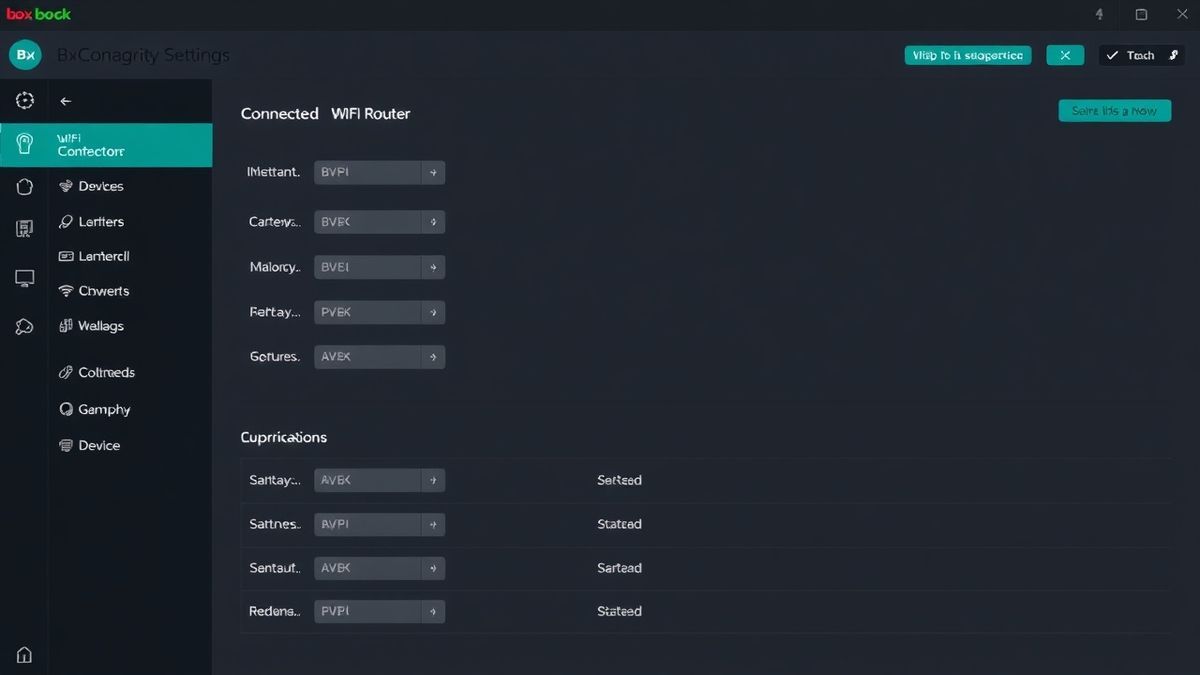Screen dimensions: 1200x675
Task: Click the Gotures label
Action: tap(274, 356)
